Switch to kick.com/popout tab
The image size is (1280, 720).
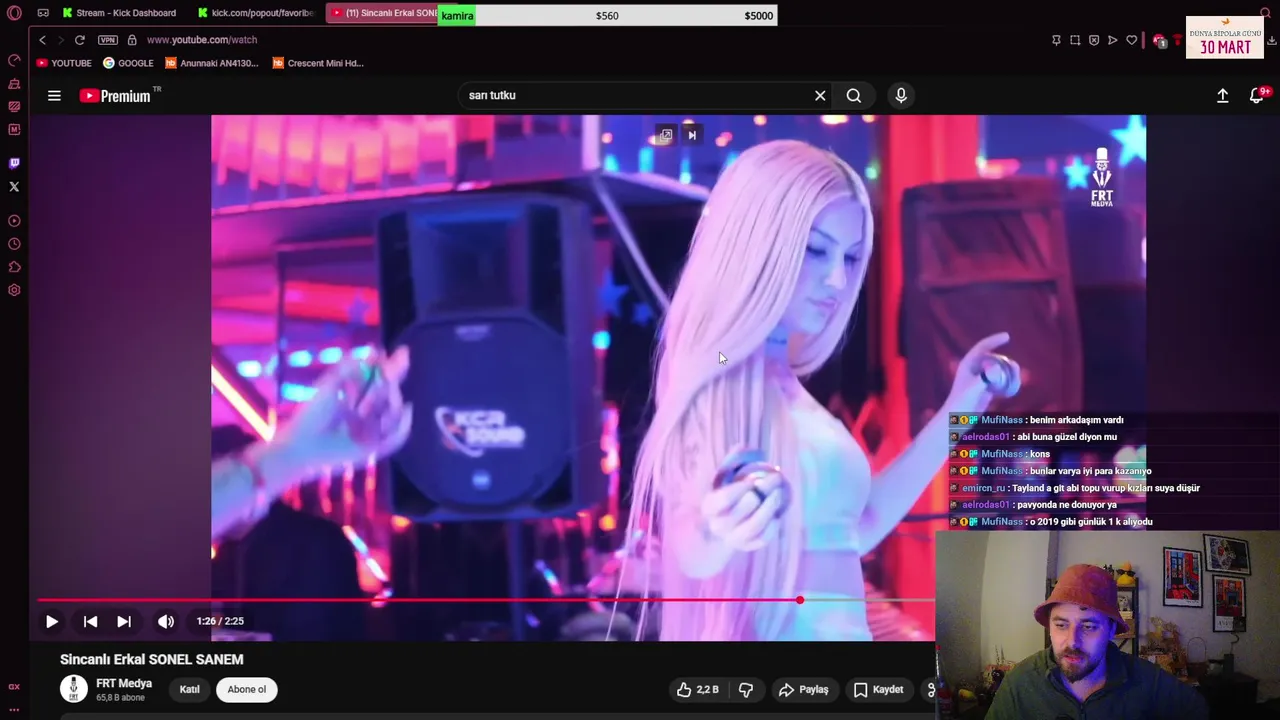[255, 13]
